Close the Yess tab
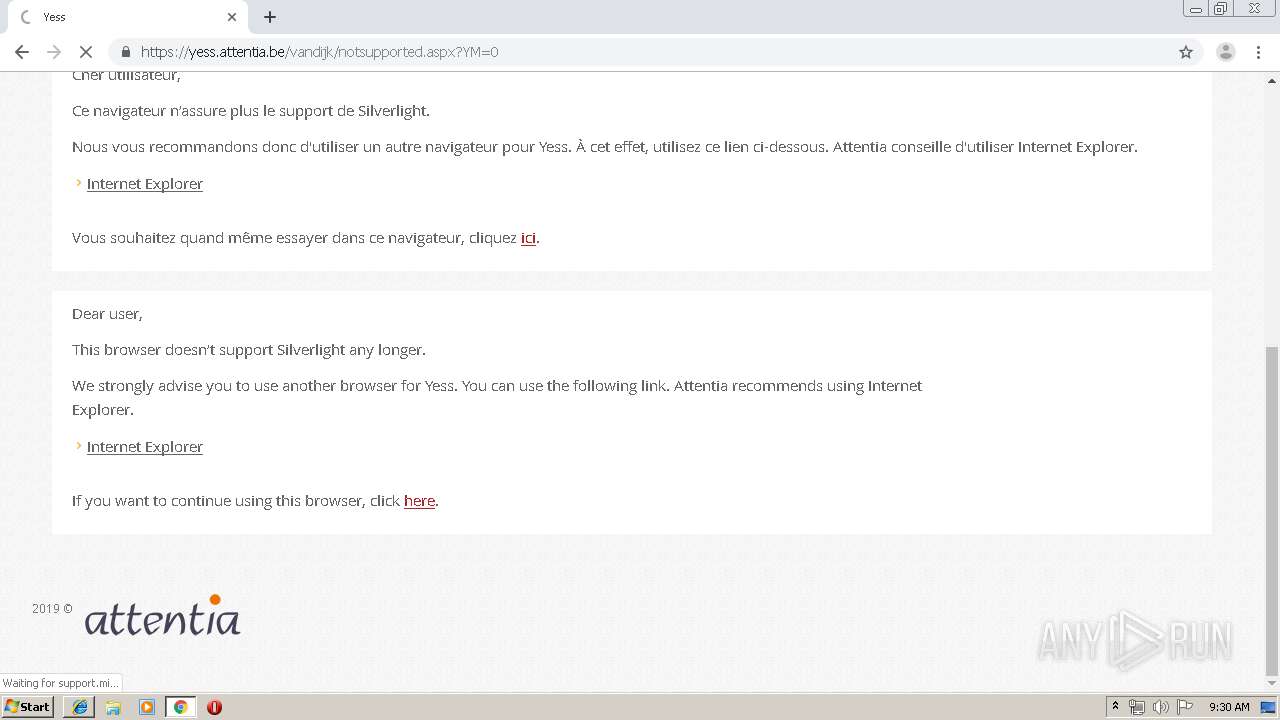The image size is (1280, 720). (232, 17)
